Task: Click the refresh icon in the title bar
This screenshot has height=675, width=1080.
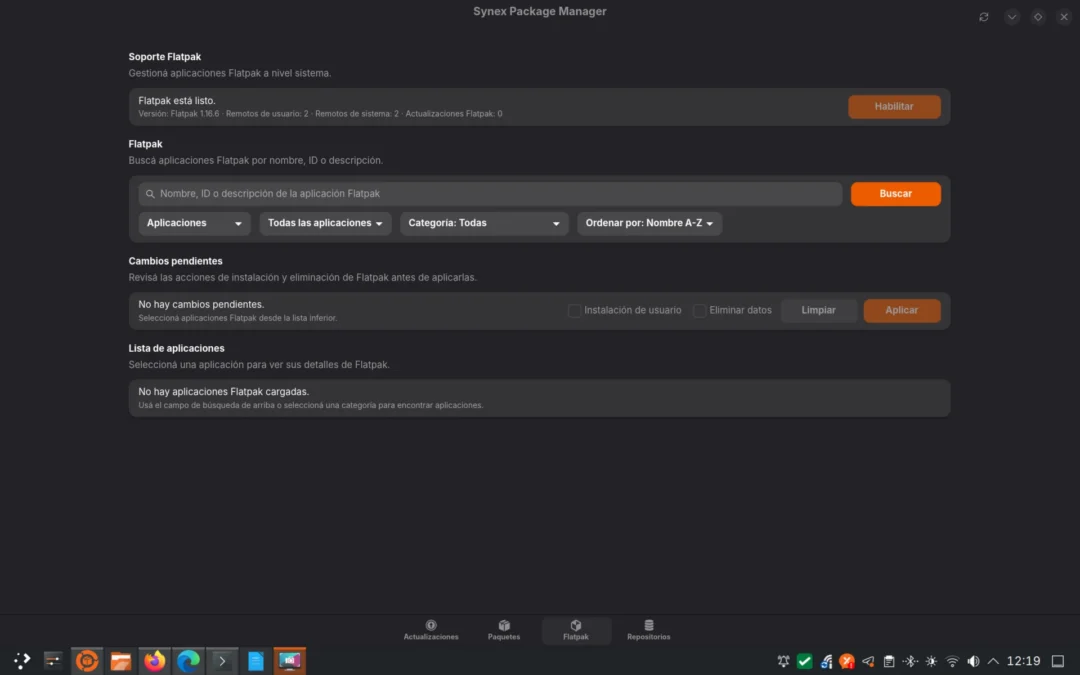Action: (984, 17)
